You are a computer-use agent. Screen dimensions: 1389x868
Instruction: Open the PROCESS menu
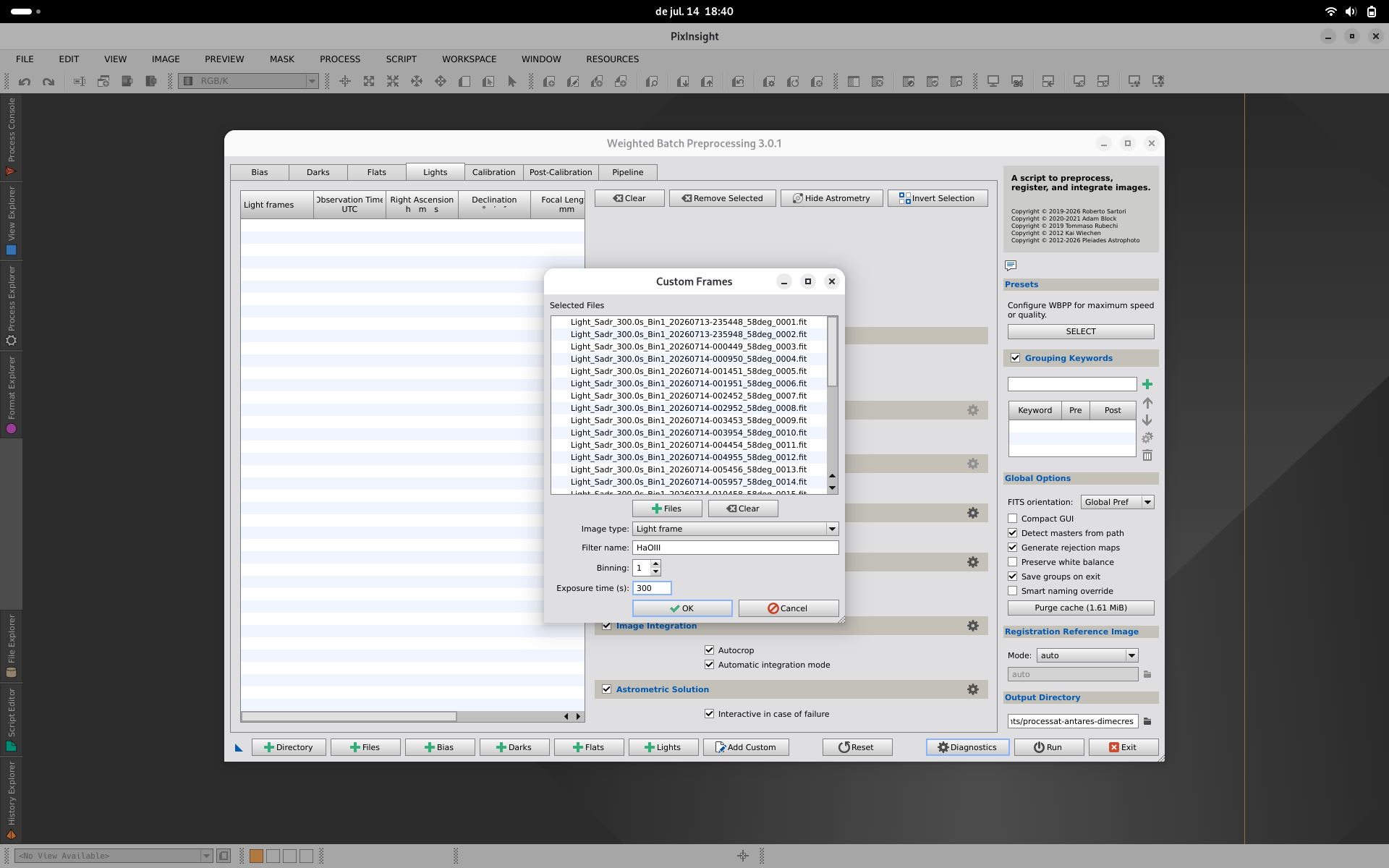click(340, 59)
